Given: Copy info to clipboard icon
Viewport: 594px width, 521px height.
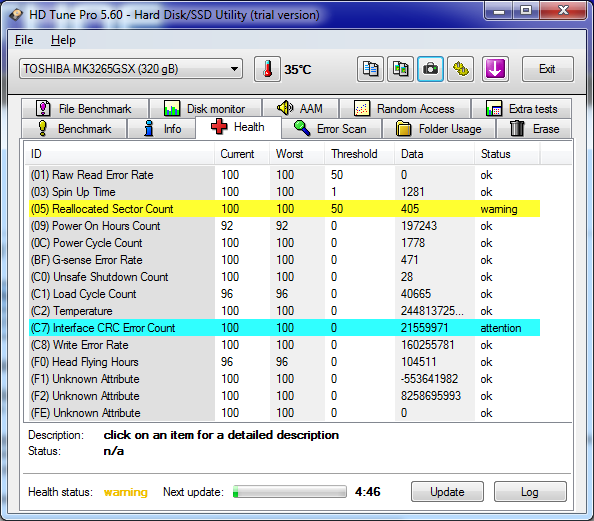Looking at the screenshot, I should pyautogui.click(x=370, y=69).
